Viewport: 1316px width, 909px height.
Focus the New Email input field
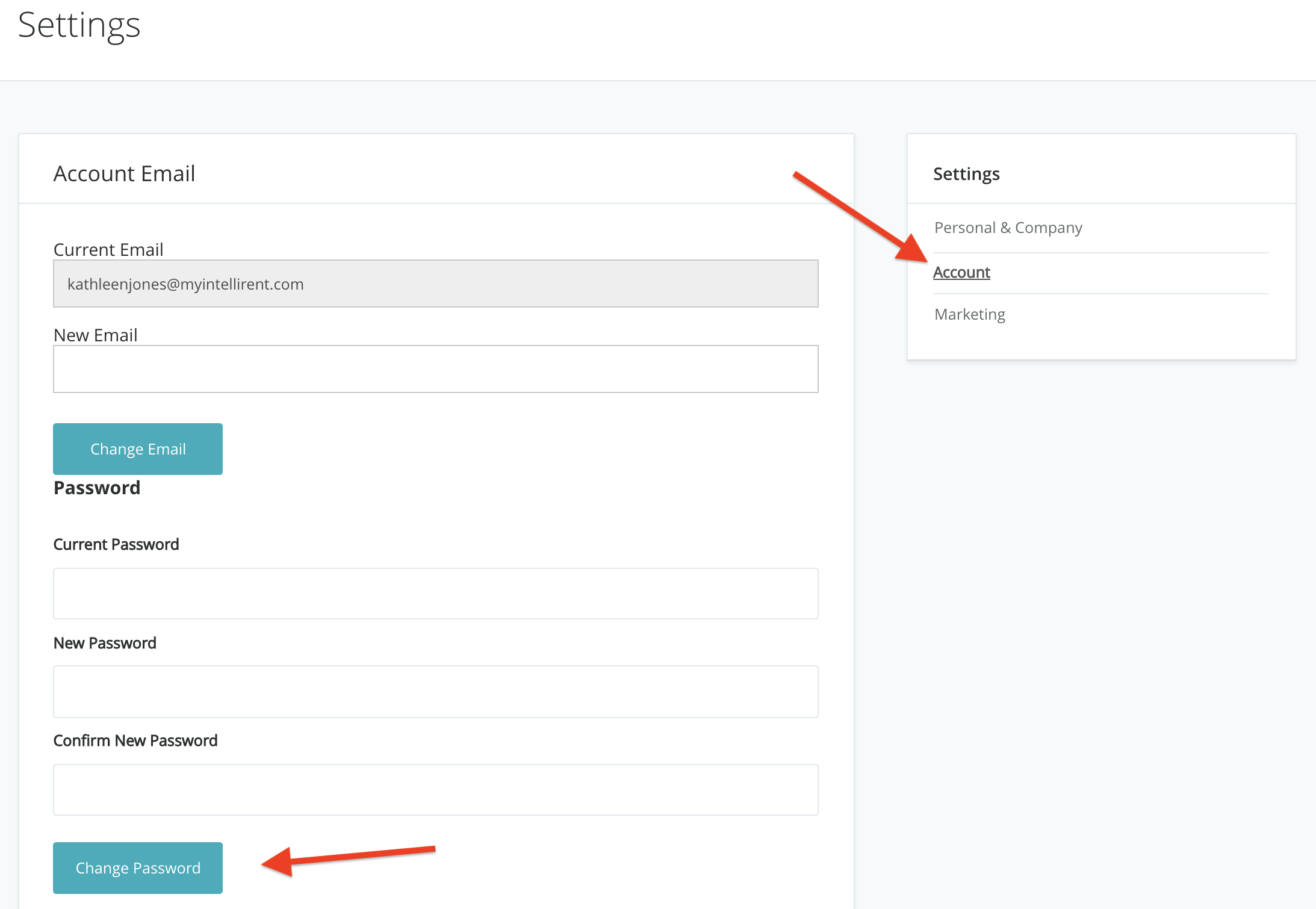(435, 369)
